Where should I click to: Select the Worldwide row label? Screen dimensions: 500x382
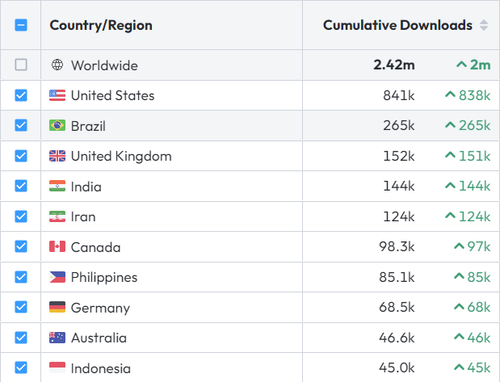tap(104, 65)
